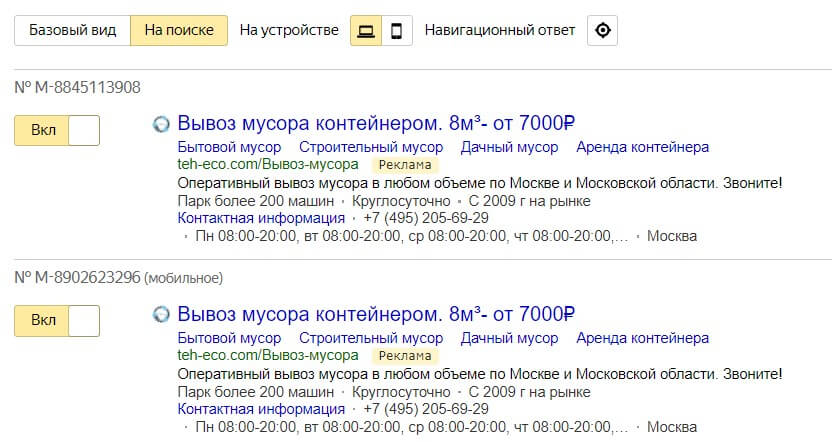Click teh-eco.com display URL in first ad
This screenshot has height=442, width=832.
(268, 164)
